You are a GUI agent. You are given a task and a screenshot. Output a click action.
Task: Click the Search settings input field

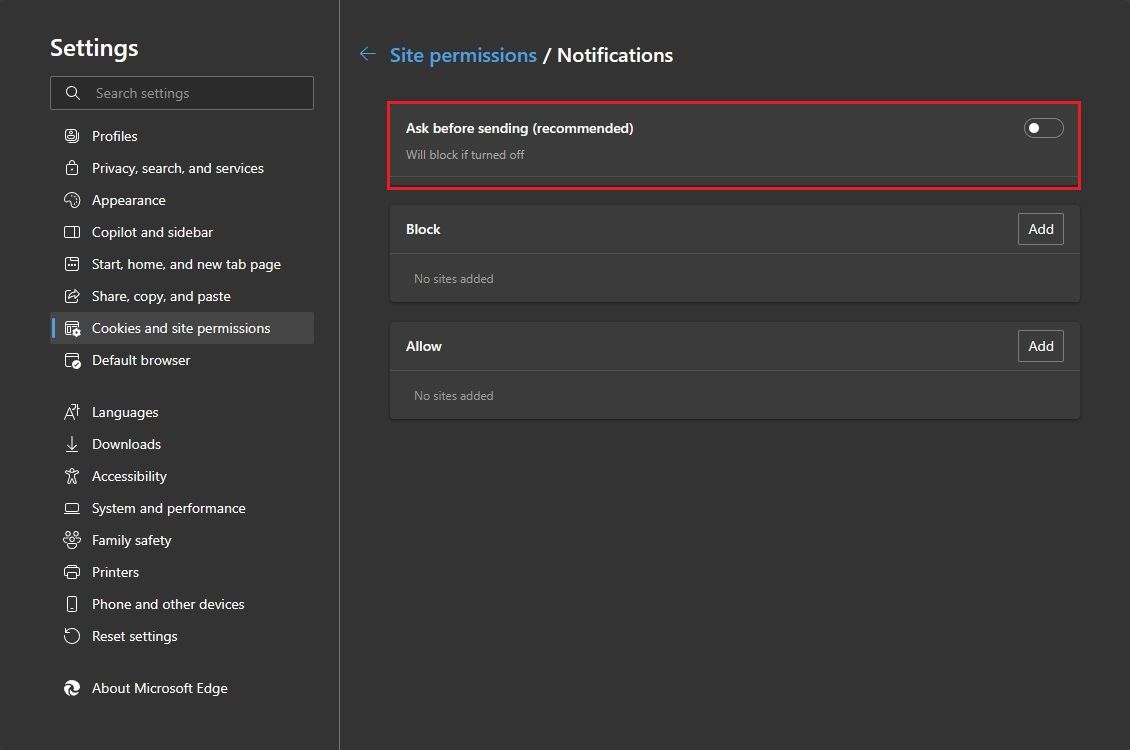click(181, 93)
